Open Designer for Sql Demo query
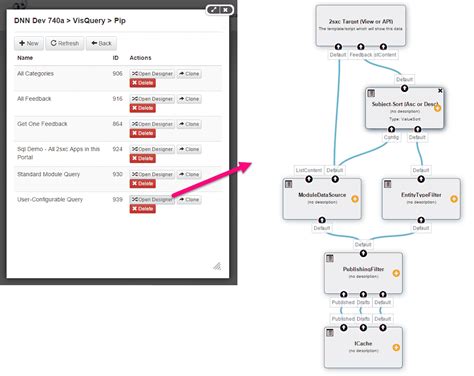The image size is (474, 376). pos(152,149)
